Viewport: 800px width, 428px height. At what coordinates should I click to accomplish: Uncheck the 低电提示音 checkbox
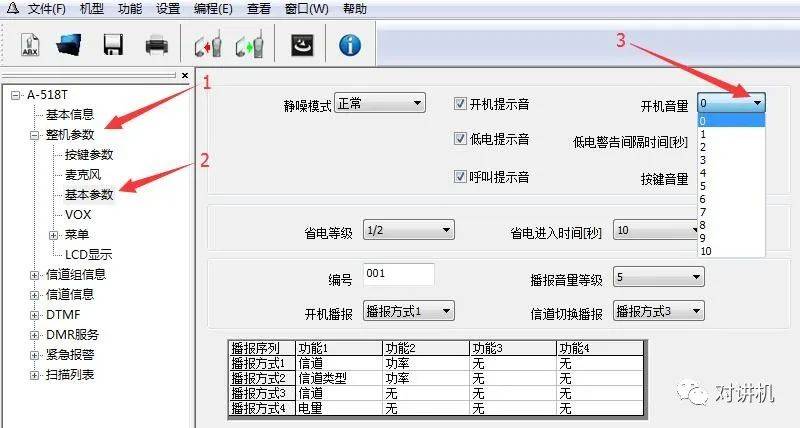[461, 139]
